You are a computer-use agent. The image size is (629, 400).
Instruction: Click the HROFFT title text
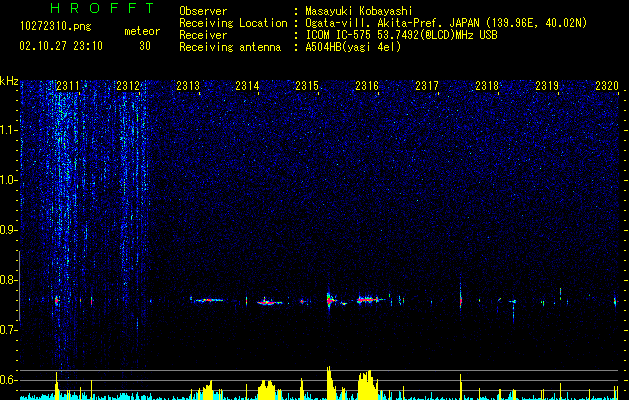[x=103, y=8]
